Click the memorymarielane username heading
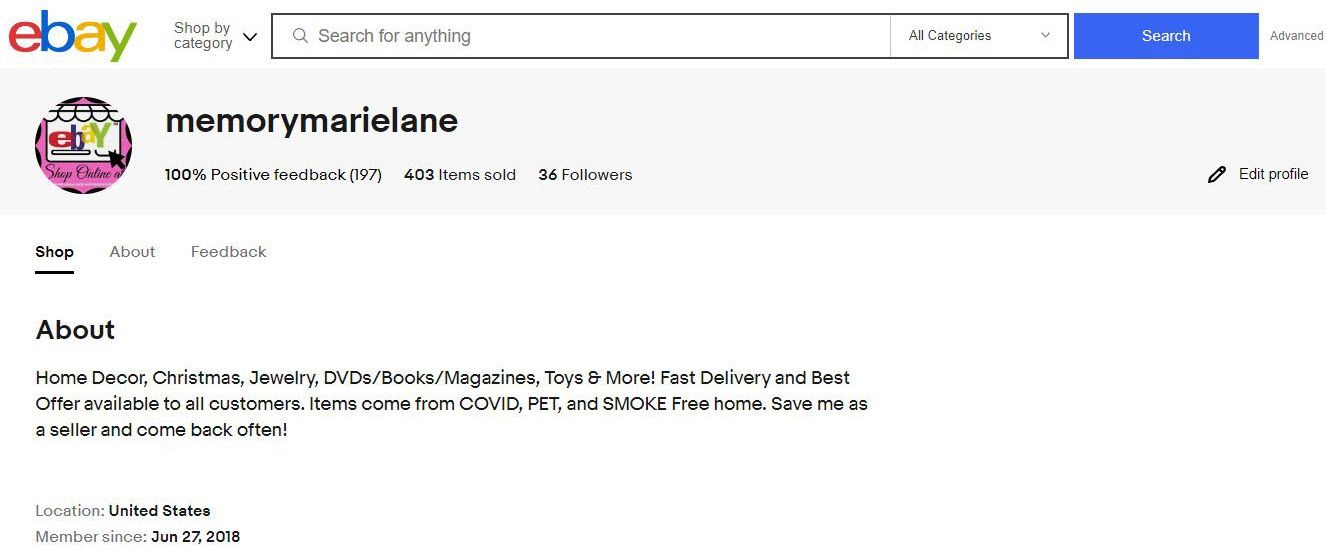Image resolution: width=1326 pixels, height=558 pixels. (311, 121)
